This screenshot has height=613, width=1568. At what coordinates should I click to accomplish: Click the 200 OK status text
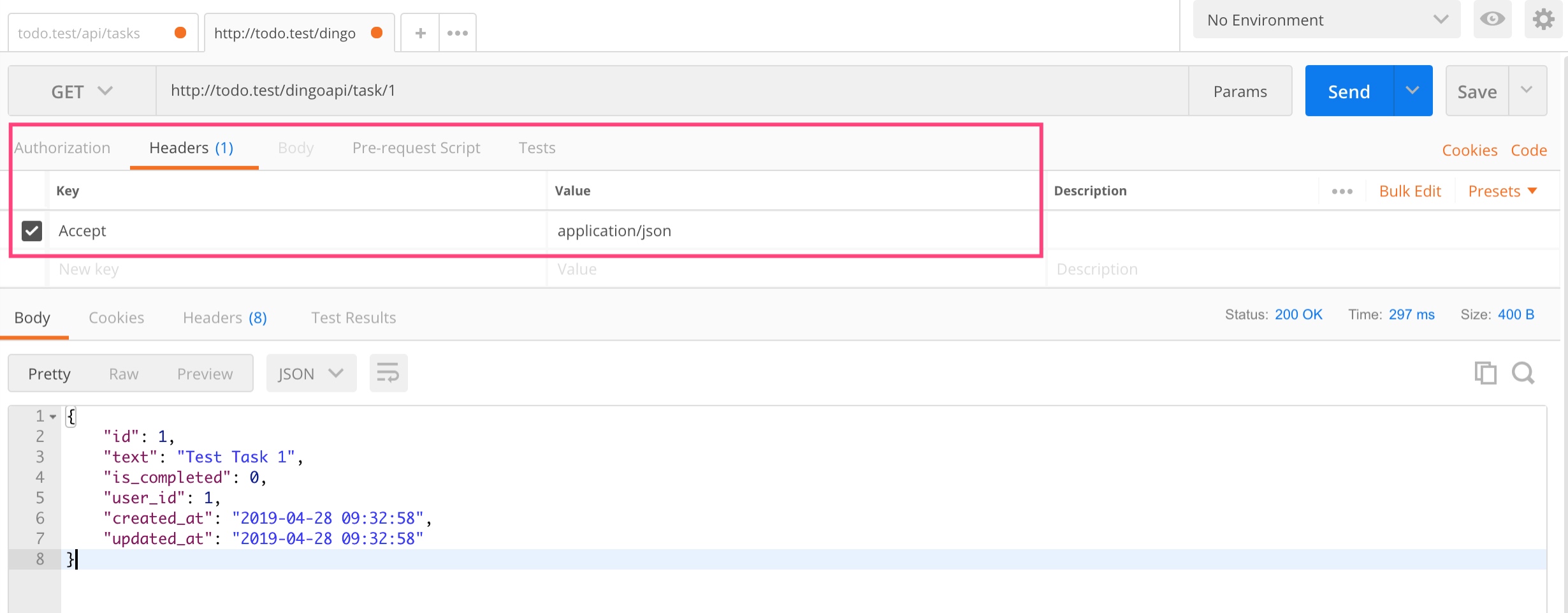1298,314
